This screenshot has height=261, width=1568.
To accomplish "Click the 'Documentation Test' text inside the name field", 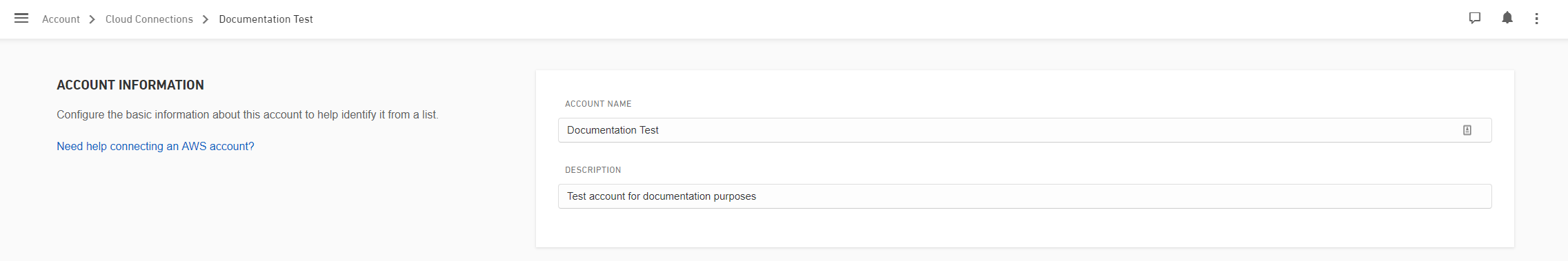I will [613, 130].
